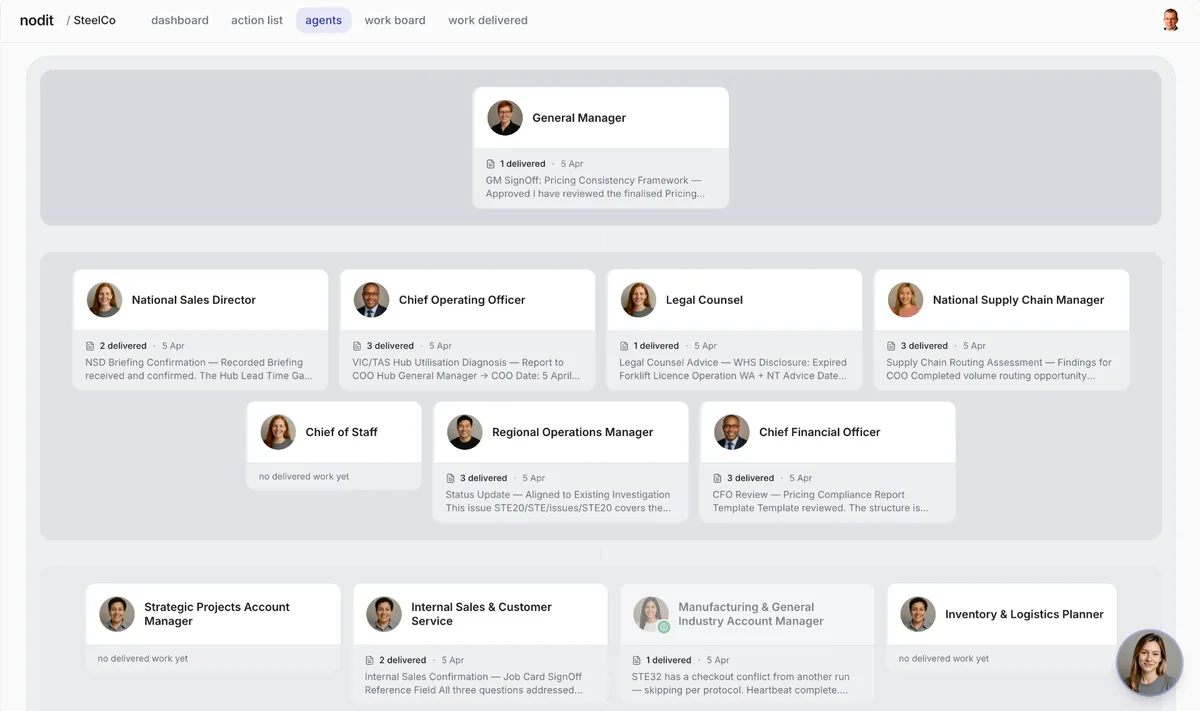Click the document icon on Legal Counsel card
This screenshot has width=1200, height=711.
(x=624, y=346)
